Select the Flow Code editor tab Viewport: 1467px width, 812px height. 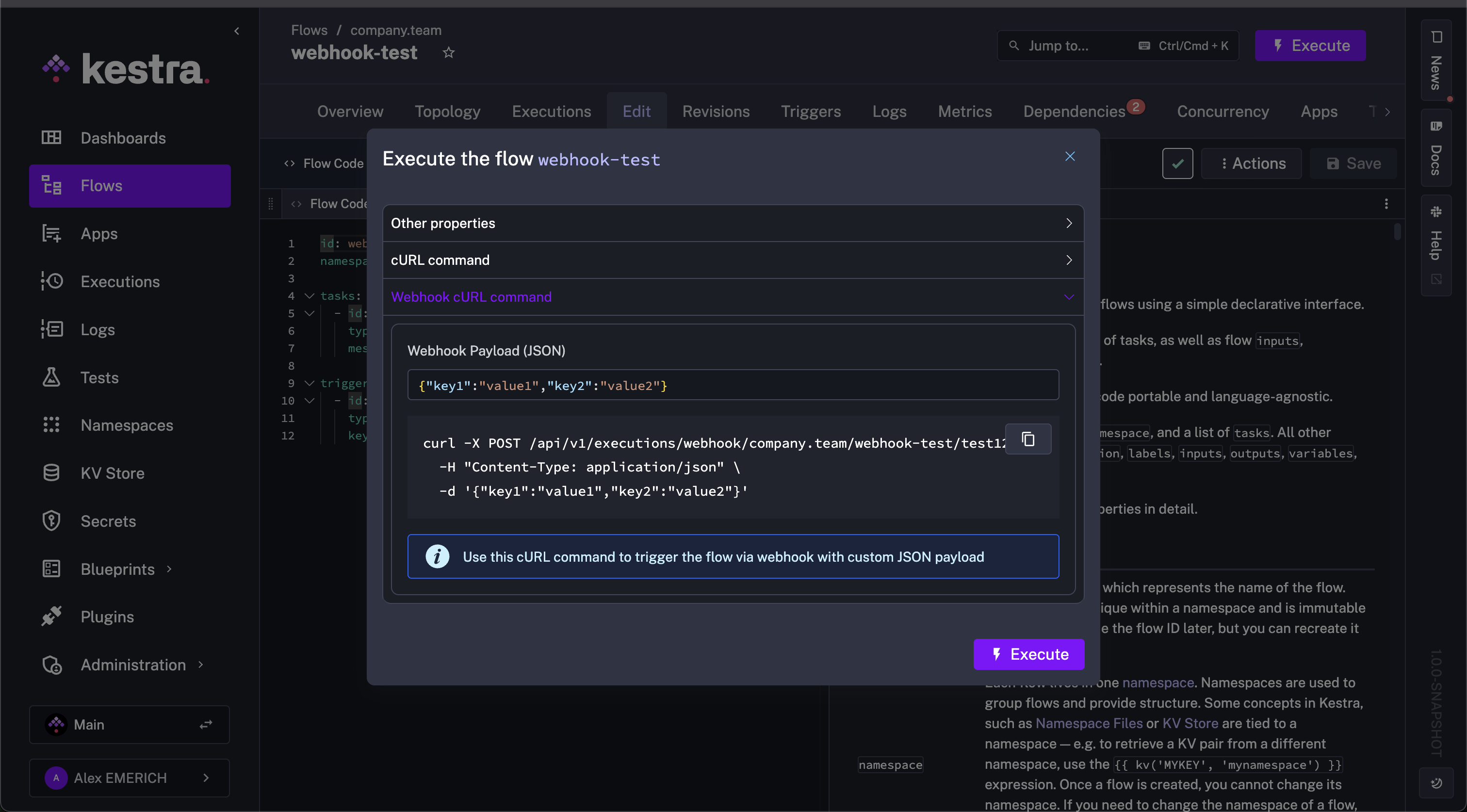tap(331, 204)
